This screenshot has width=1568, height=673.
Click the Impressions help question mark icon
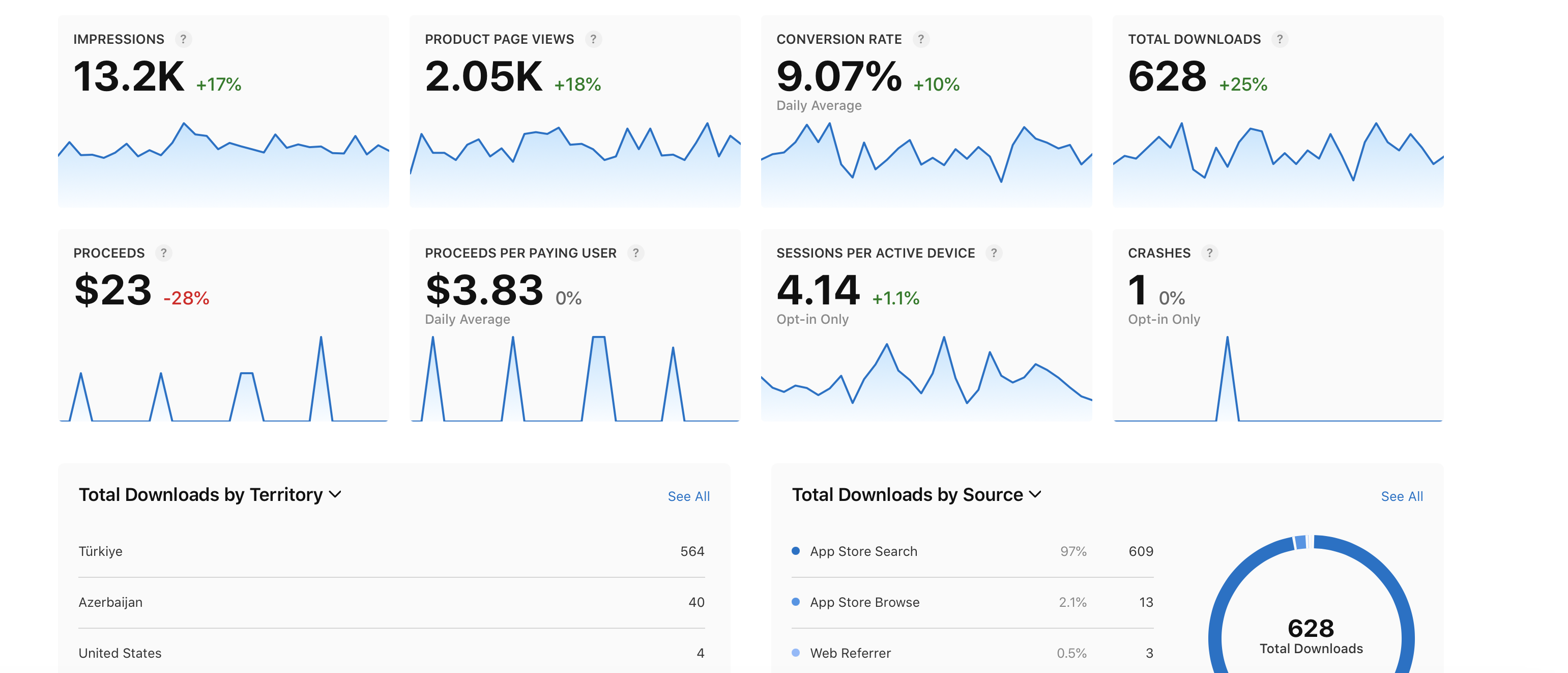click(x=183, y=39)
